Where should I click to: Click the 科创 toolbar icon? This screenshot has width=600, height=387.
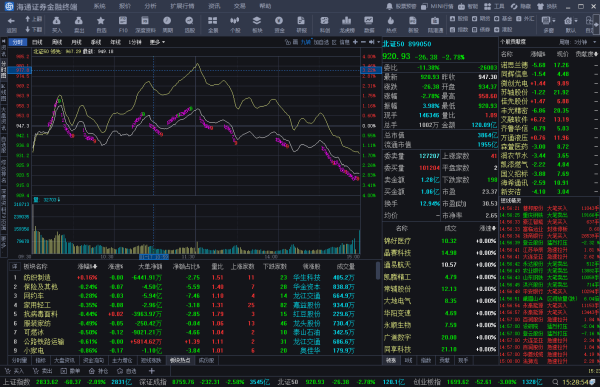(x=324, y=24)
